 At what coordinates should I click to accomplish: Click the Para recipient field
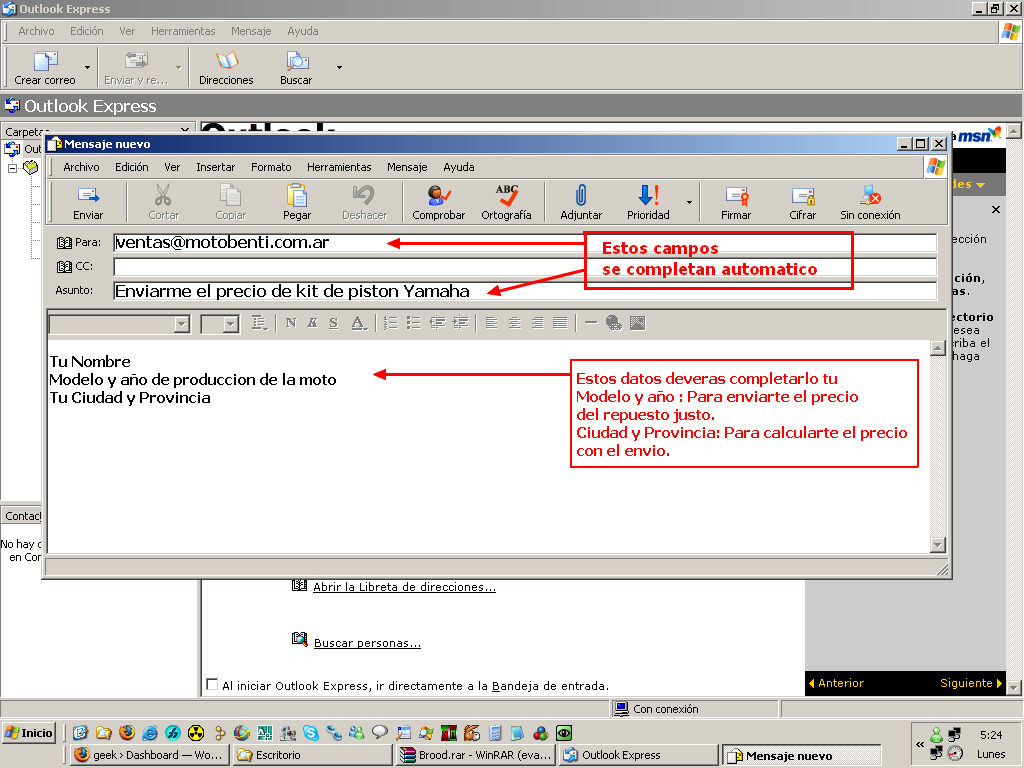pyautogui.click(x=525, y=243)
